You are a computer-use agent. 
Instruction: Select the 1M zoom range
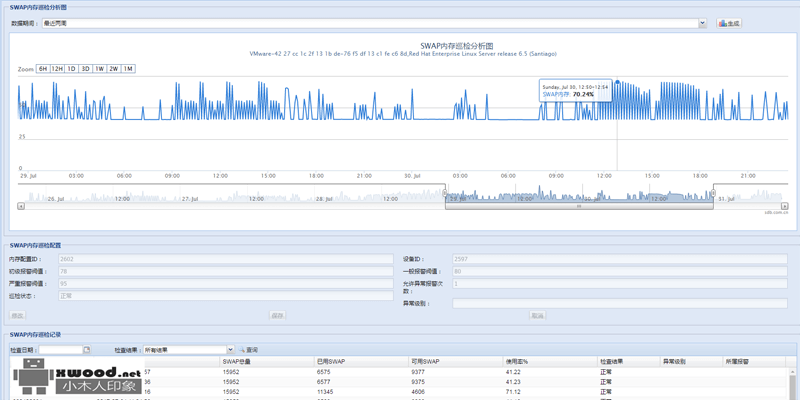(128, 69)
